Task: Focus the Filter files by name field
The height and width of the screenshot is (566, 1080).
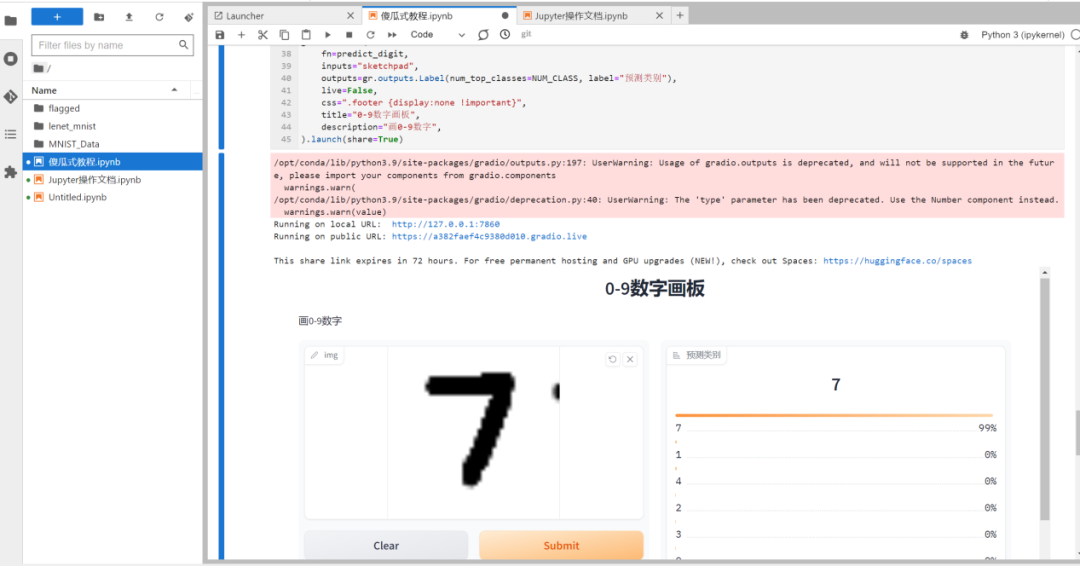Action: [x=112, y=45]
